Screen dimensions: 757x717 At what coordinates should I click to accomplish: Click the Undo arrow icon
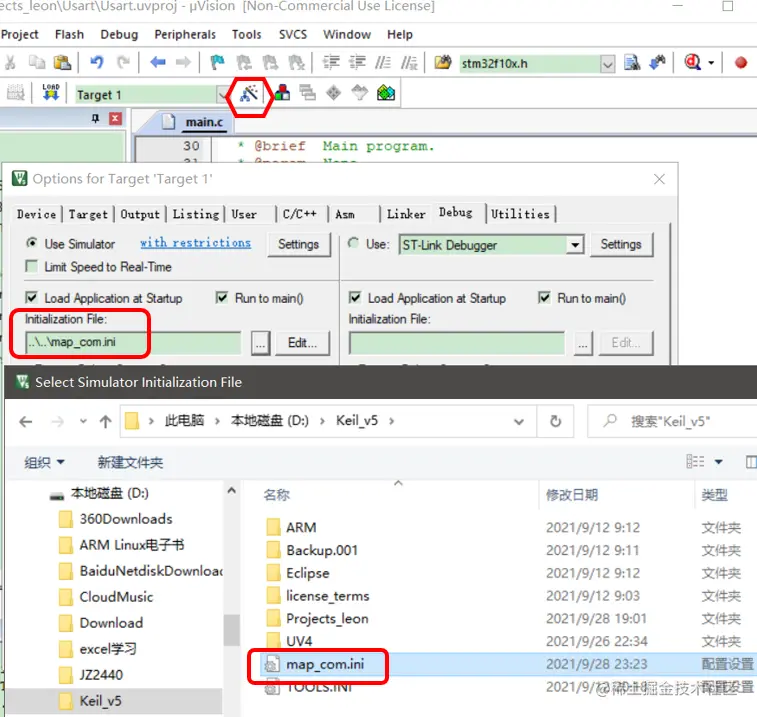(x=97, y=63)
